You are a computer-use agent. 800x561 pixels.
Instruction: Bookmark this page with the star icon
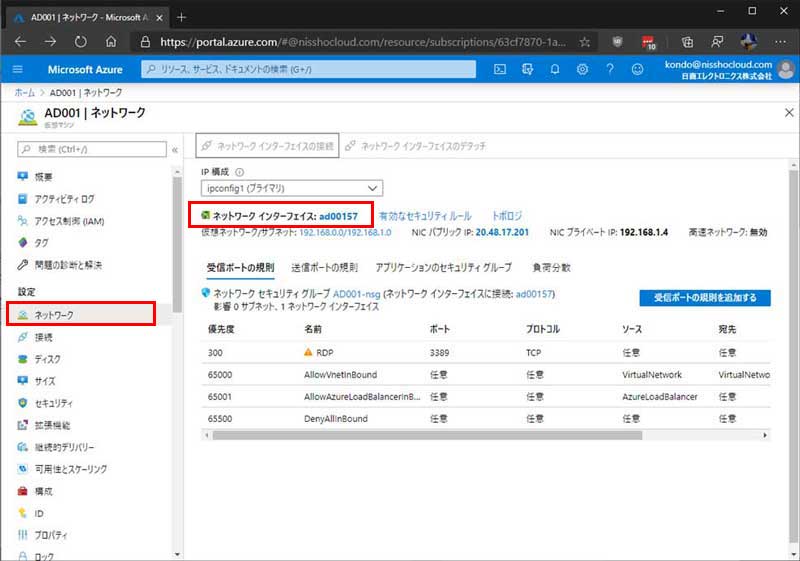click(584, 42)
